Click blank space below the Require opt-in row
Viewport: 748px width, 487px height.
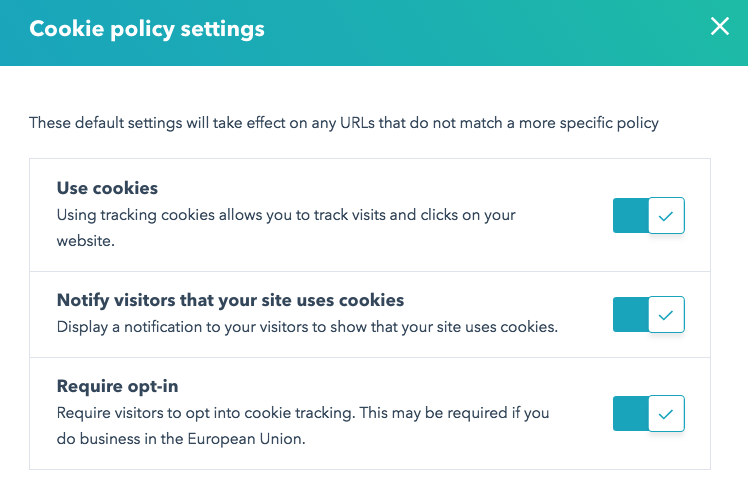370,479
